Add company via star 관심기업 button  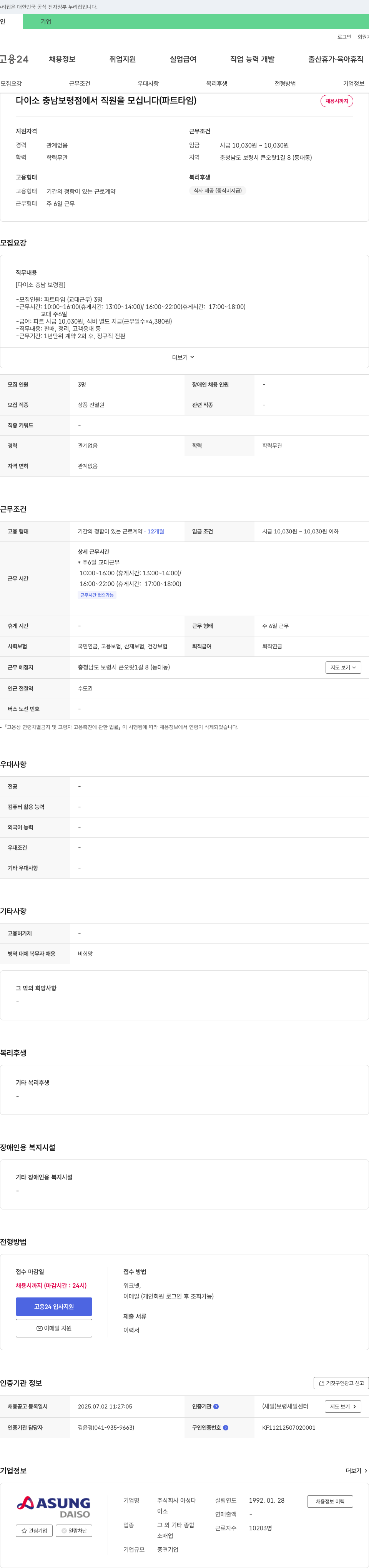click(x=34, y=1531)
